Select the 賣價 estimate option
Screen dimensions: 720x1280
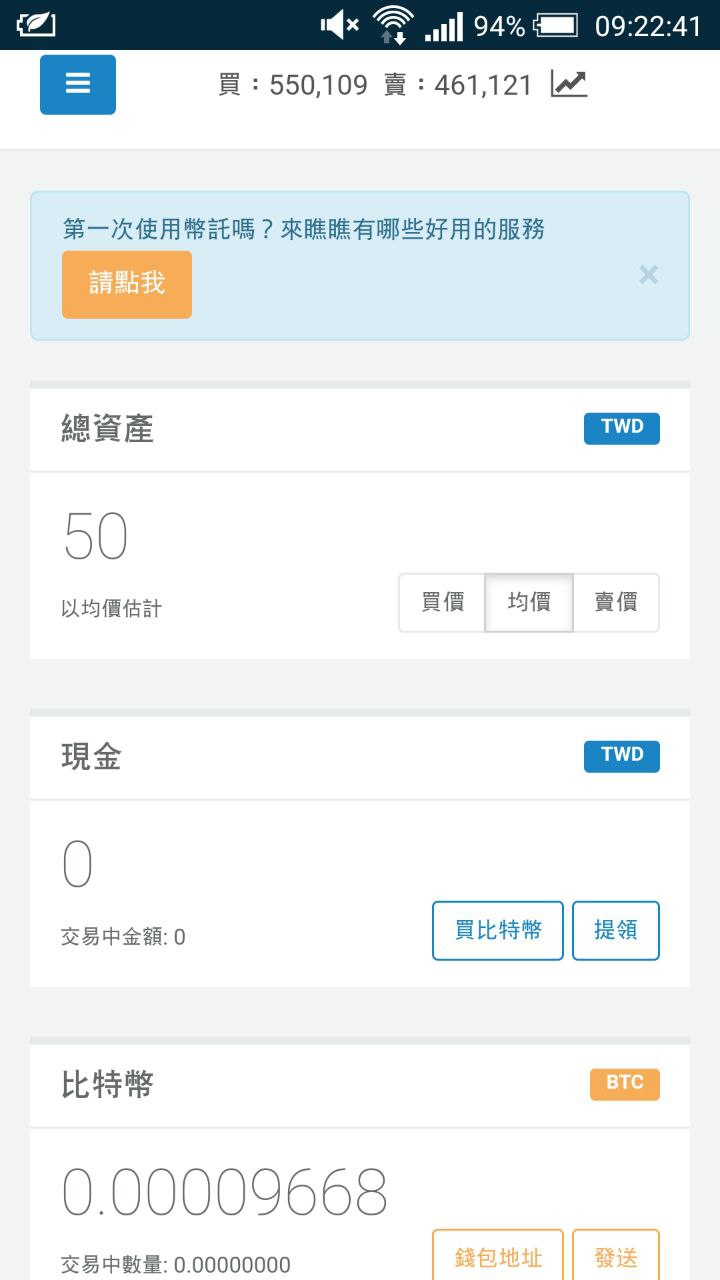616,603
